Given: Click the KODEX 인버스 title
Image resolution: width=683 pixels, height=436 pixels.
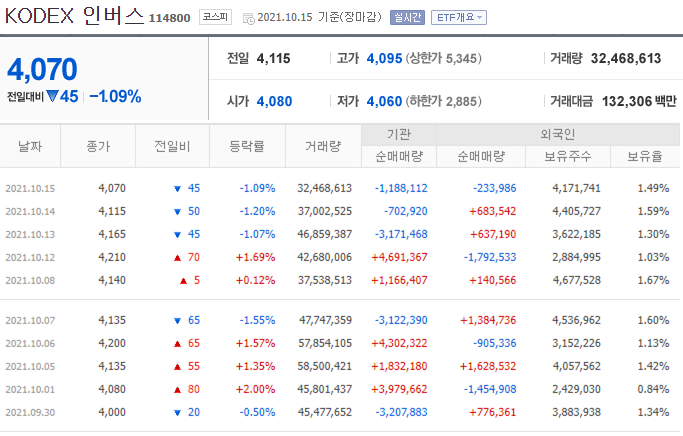Looking at the screenshot, I should coord(74,16).
